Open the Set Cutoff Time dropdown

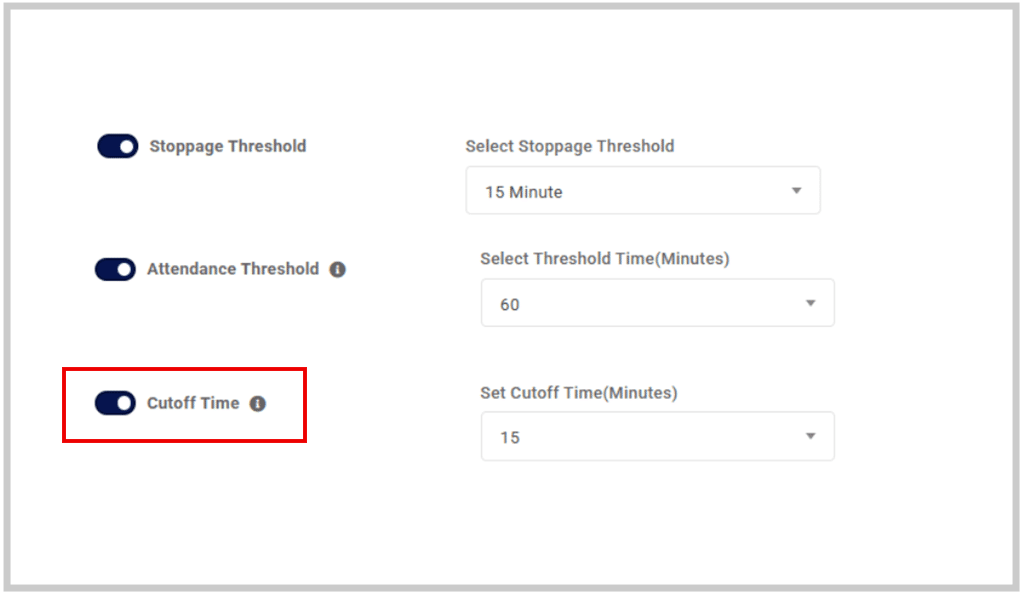click(x=657, y=436)
